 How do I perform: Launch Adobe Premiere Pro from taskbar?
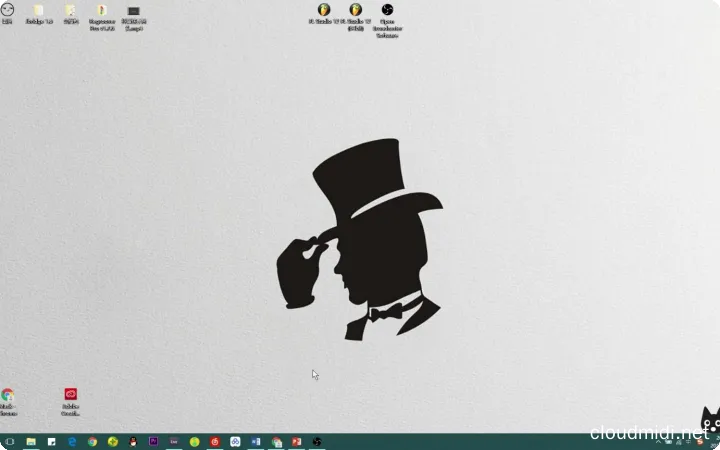(x=153, y=441)
